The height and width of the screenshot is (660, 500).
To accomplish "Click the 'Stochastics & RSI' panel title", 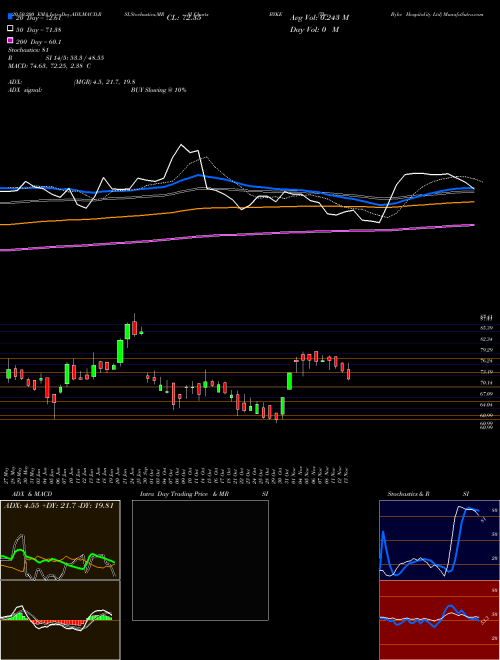I will click(x=428, y=494).
